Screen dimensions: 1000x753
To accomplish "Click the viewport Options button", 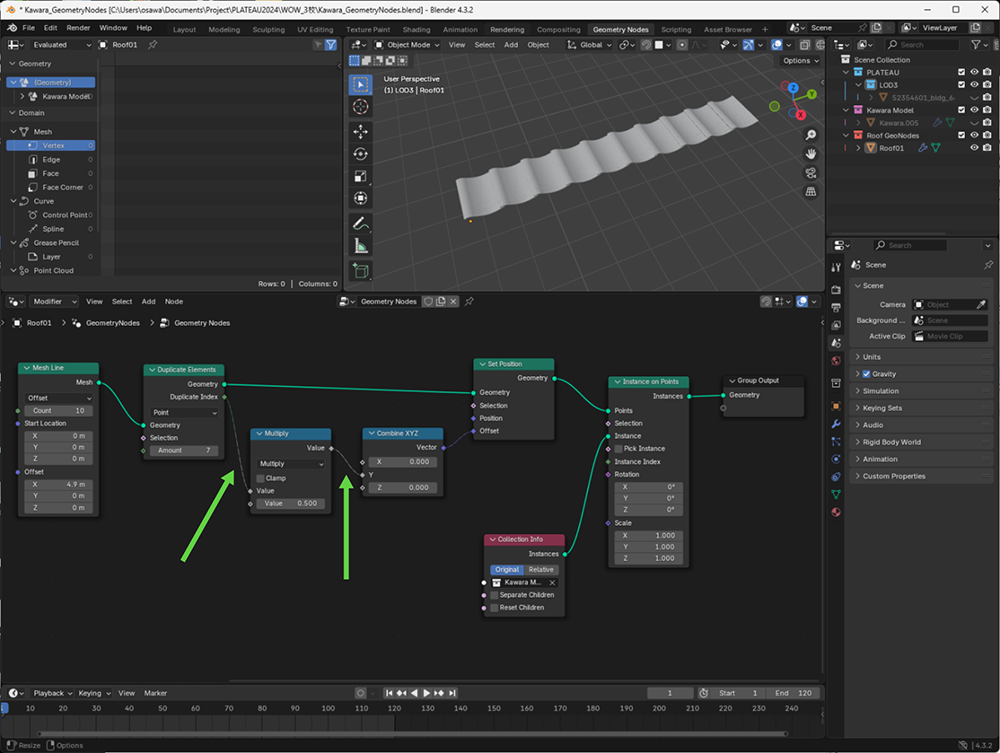I will [x=800, y=61].
